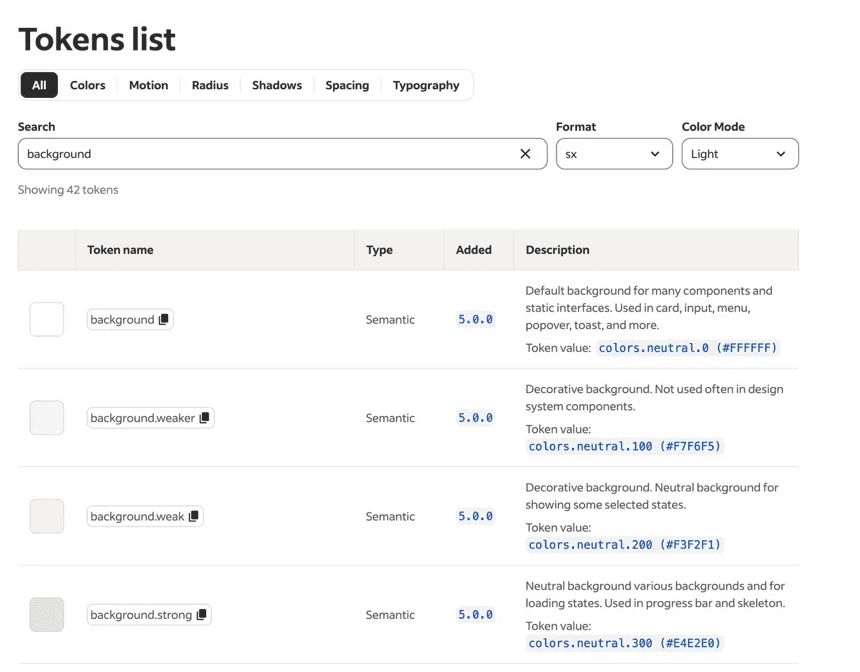Switch to the Spacing tab
The height and width of the screenshot is (672, 860).
coord(347,85)
